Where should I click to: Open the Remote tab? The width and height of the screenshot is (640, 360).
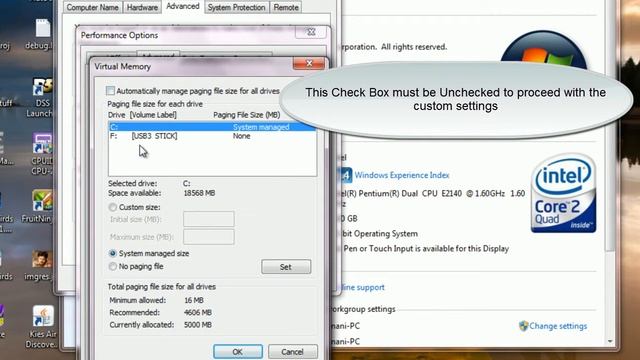pos(286,7)
